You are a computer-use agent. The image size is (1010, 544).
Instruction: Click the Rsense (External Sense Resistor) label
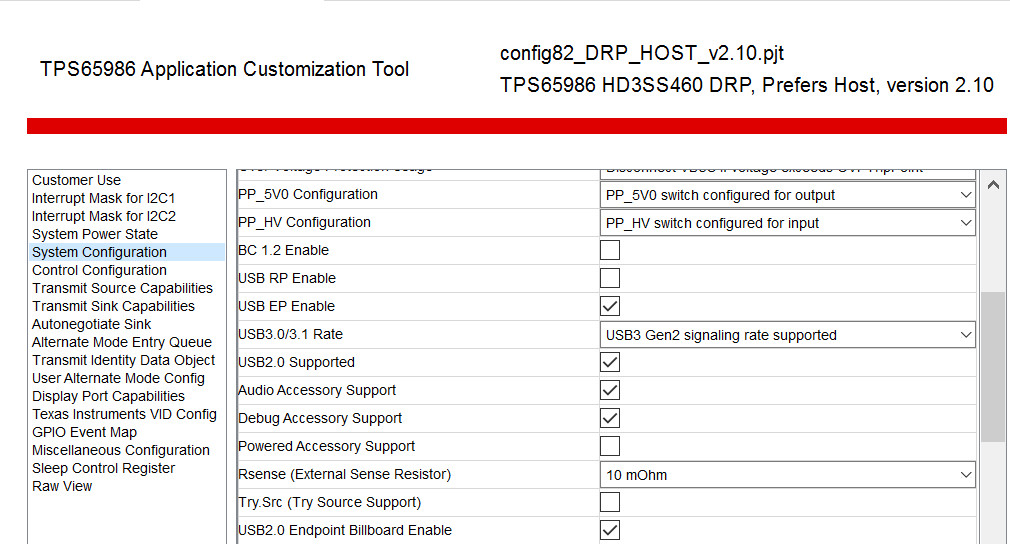click(x=345, y=474)
